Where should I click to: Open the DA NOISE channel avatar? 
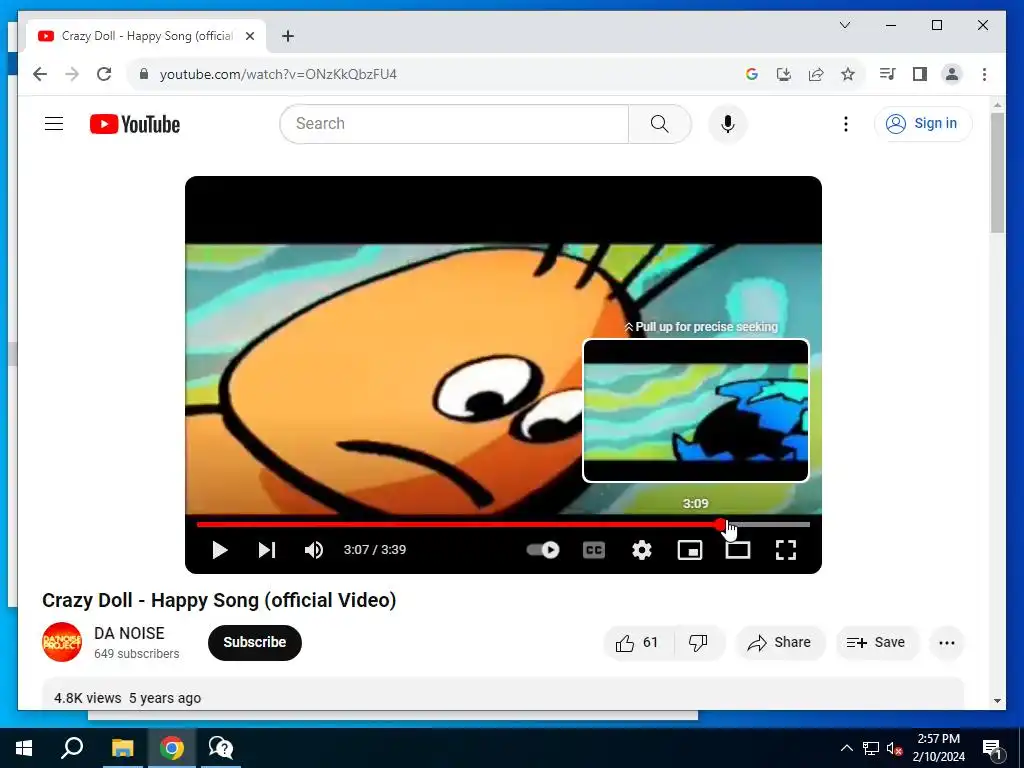[62, 642]
